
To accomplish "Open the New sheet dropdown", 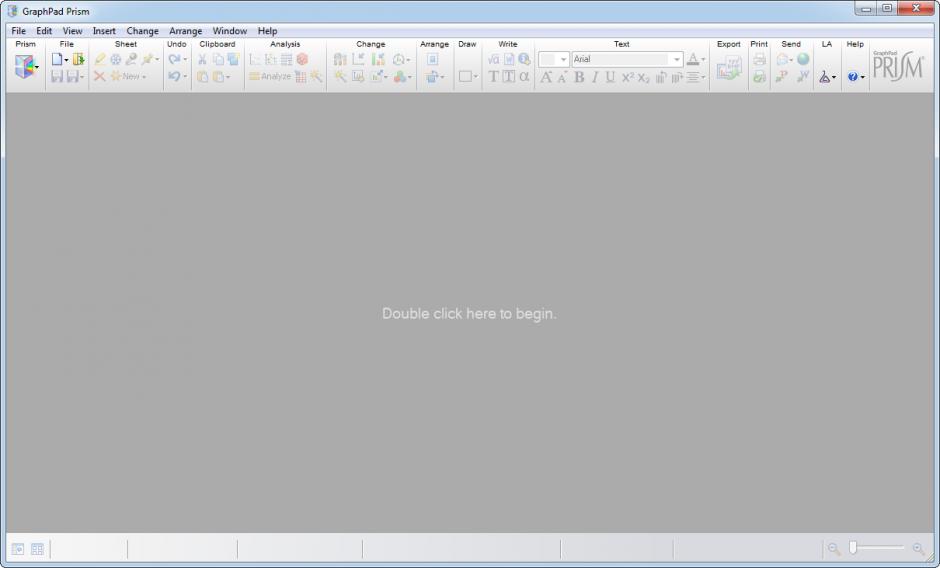I will click(128, 76).
